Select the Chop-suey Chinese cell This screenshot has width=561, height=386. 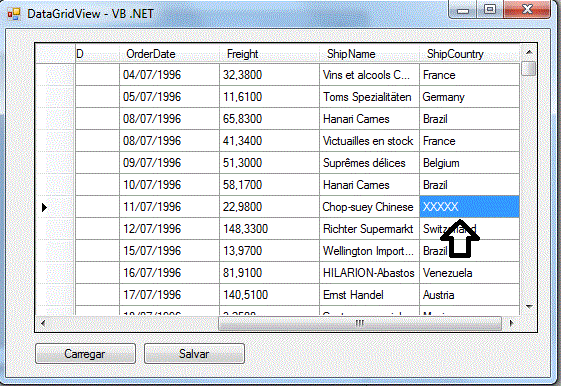pyautogui.click(x=370, y=207)
